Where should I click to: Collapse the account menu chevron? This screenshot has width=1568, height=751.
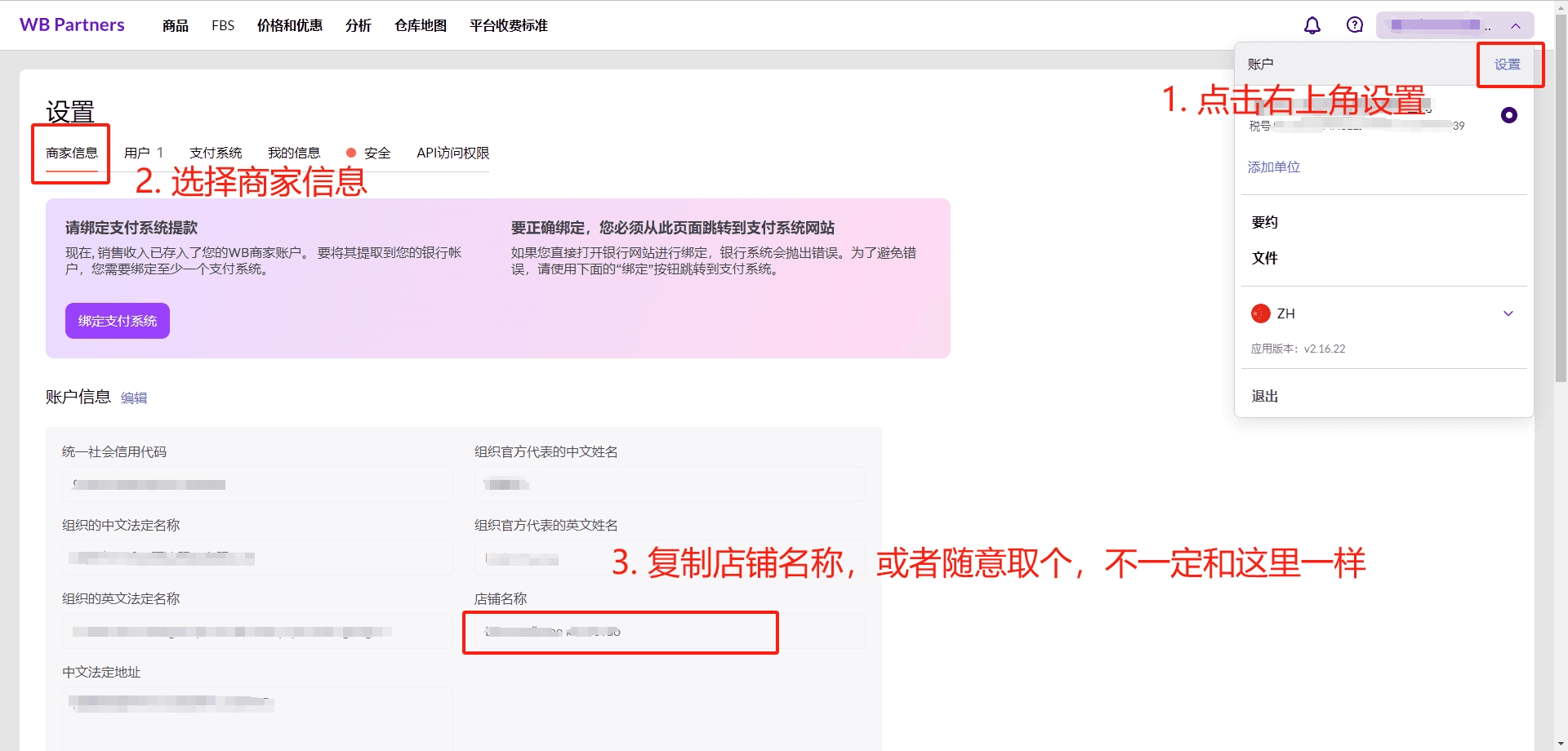tap(1516, 26)
